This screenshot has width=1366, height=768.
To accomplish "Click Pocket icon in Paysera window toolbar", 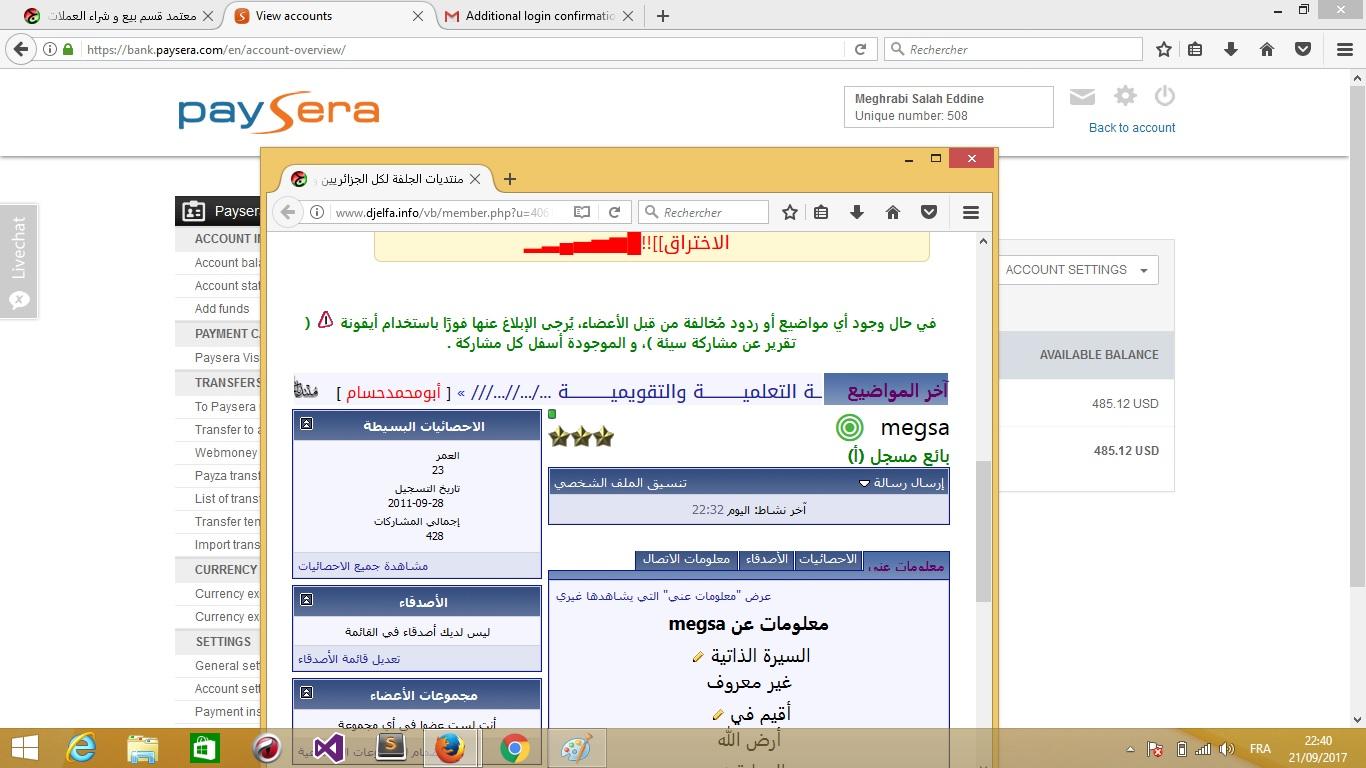I will 1303,49.
